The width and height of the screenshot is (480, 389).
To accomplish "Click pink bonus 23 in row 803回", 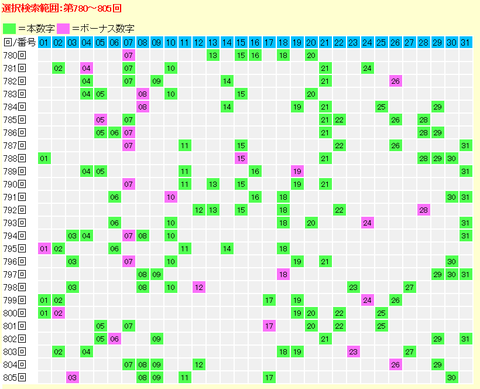I will click(353, 352).
